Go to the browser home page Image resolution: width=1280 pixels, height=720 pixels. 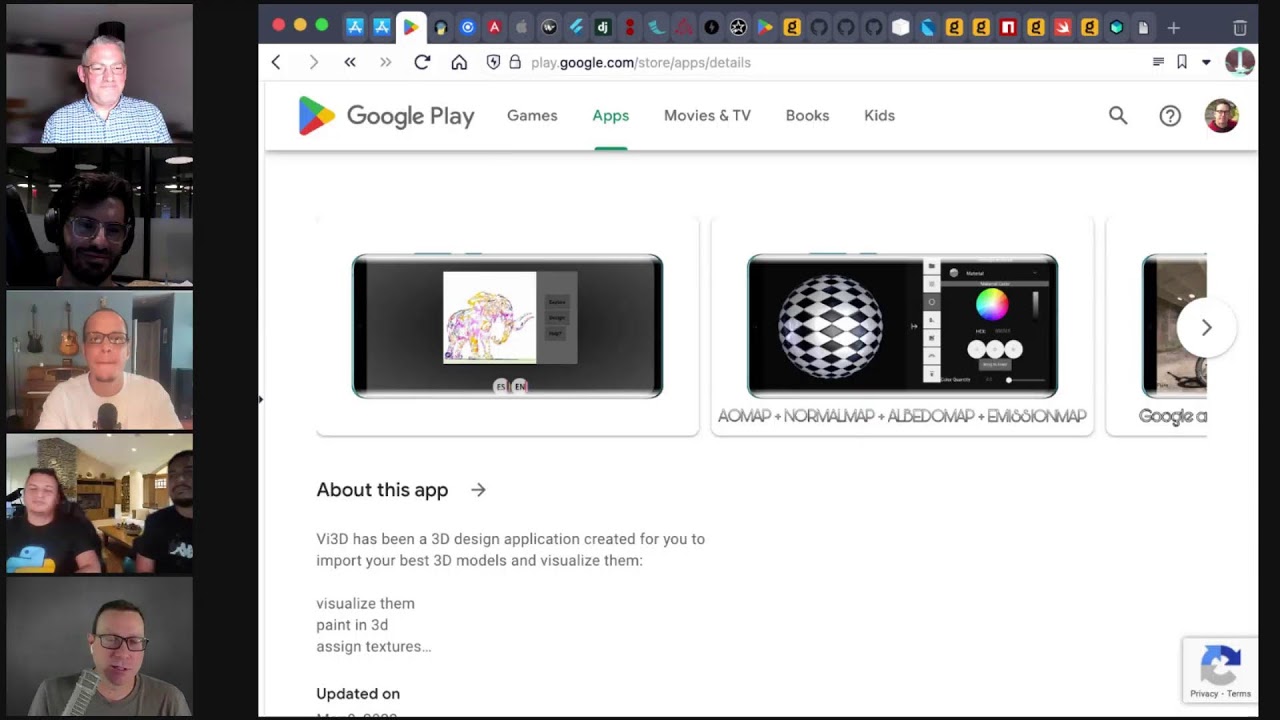click(459, 62)
